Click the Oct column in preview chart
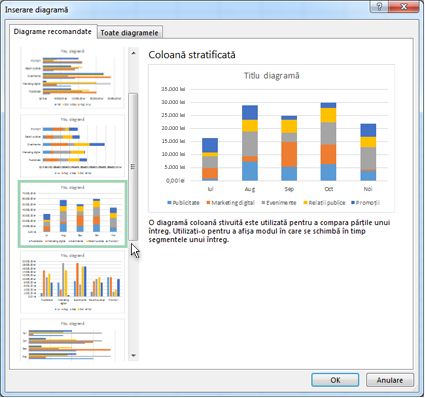 (x=328, y=142)
